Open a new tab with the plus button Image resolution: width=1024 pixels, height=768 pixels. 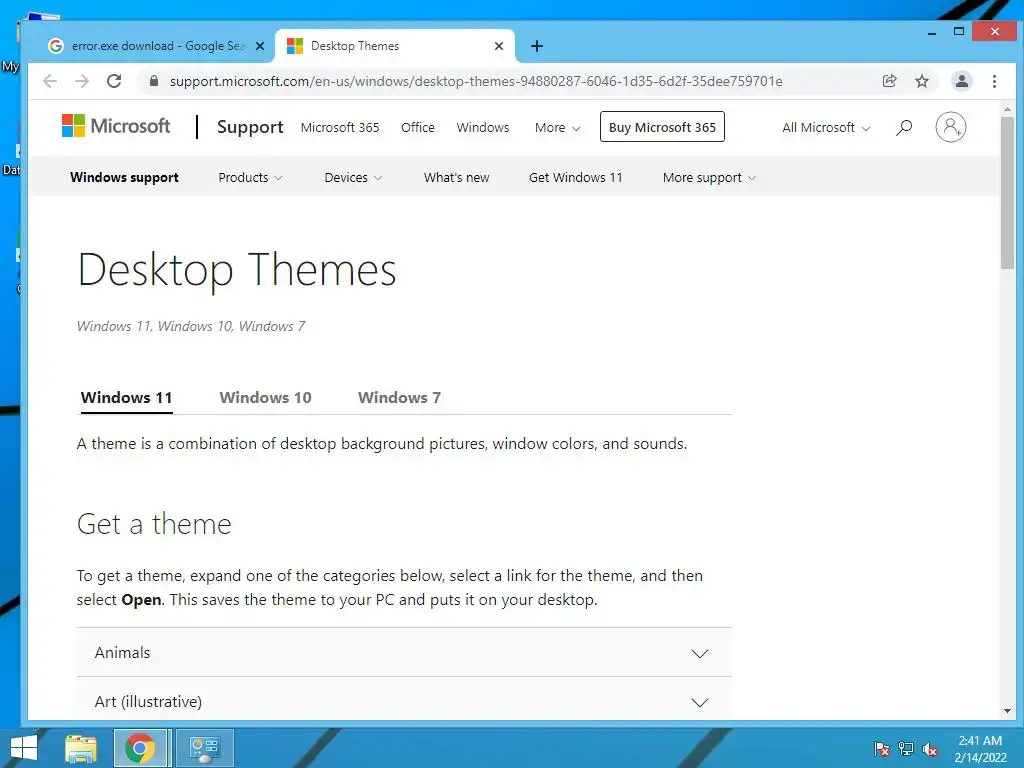click(x=537, y=46)
